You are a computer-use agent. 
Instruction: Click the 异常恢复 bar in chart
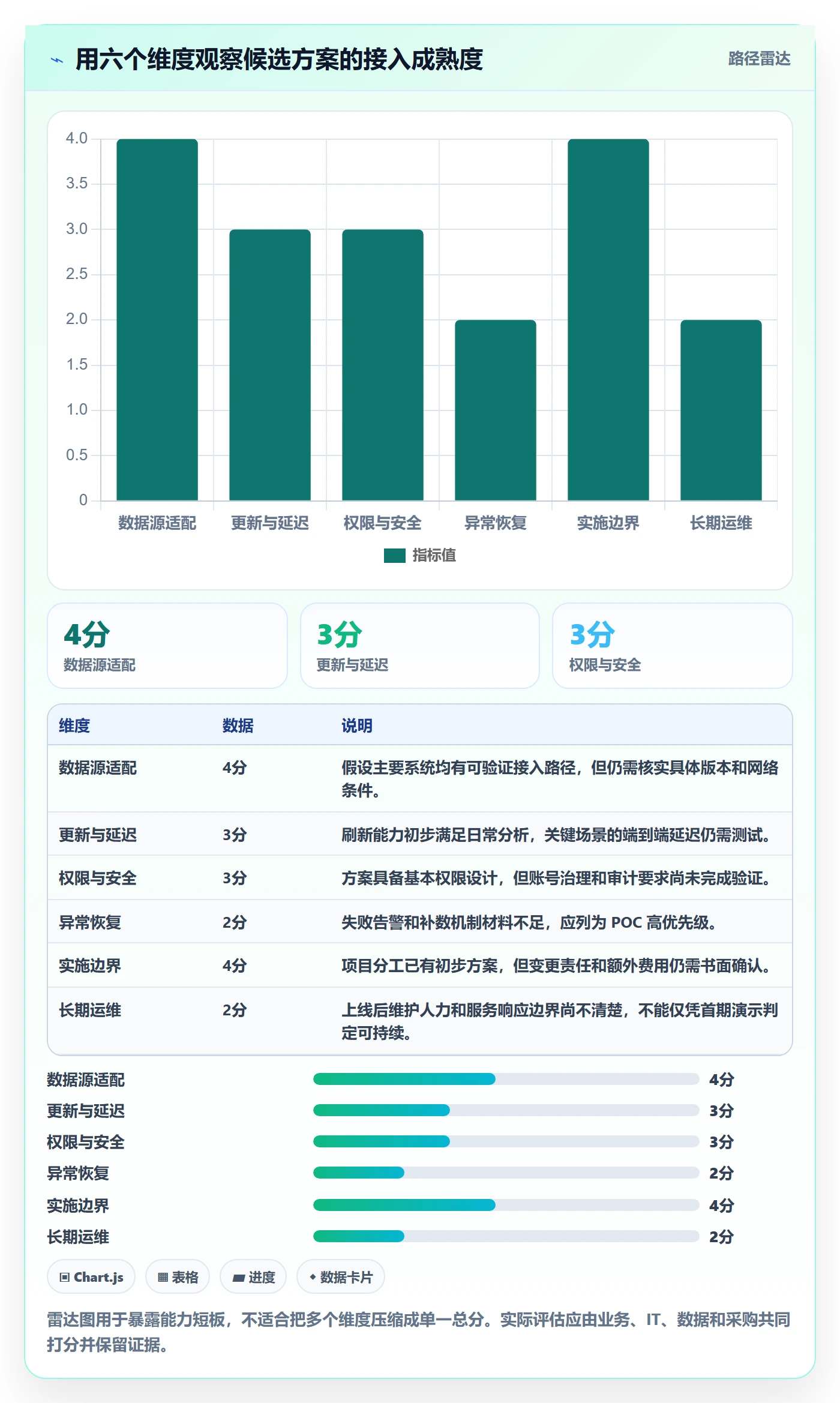tap(496, 410)
